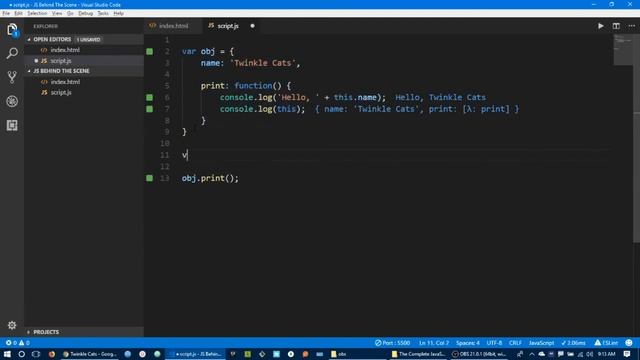Click the Port : 5500 live server status
Image resolution: width=640 pixels, height=360 pixels.
point(393,343)
